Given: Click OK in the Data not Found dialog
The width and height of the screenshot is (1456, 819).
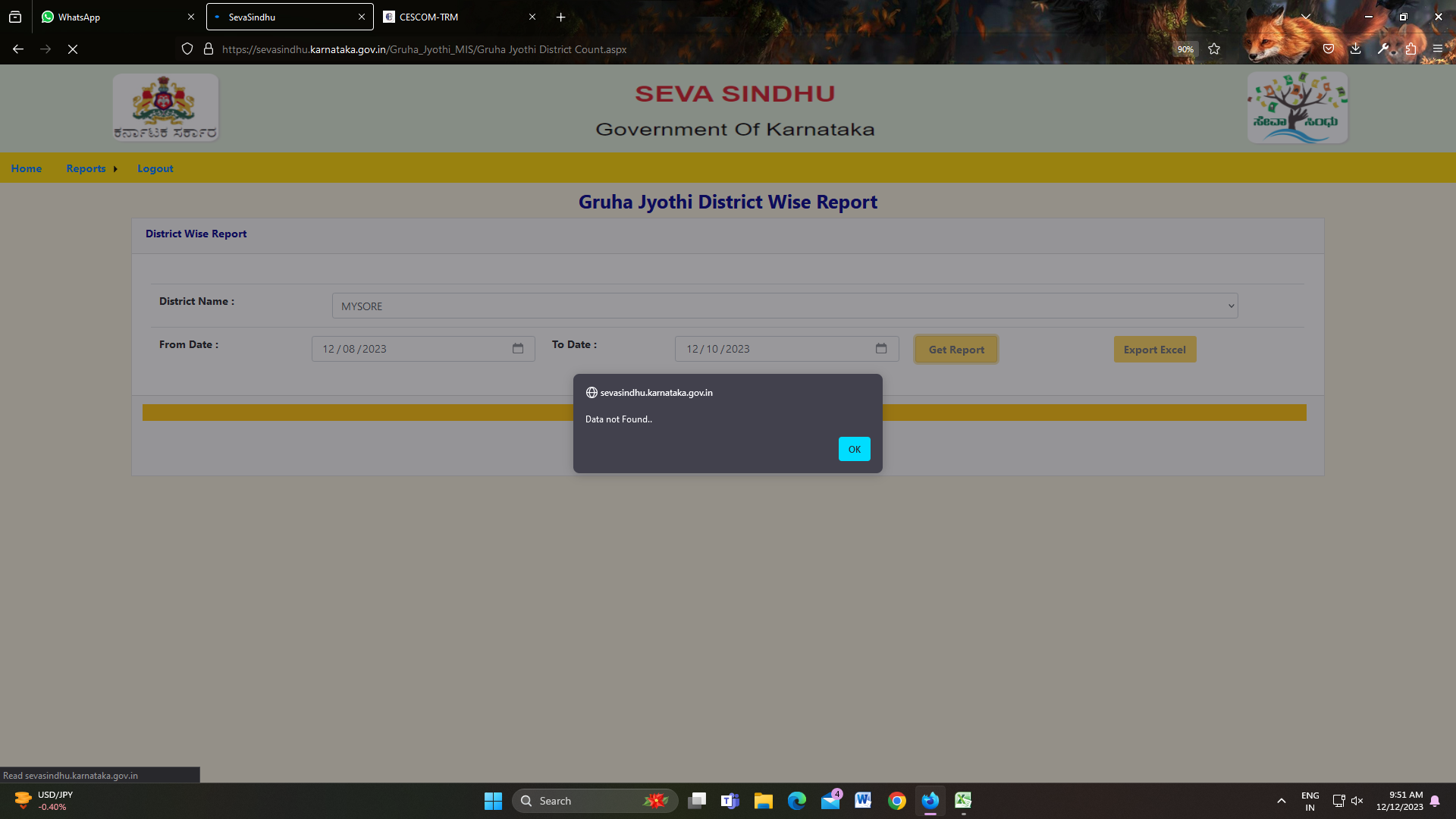Looking at the screenshot, I should point(854,449).
